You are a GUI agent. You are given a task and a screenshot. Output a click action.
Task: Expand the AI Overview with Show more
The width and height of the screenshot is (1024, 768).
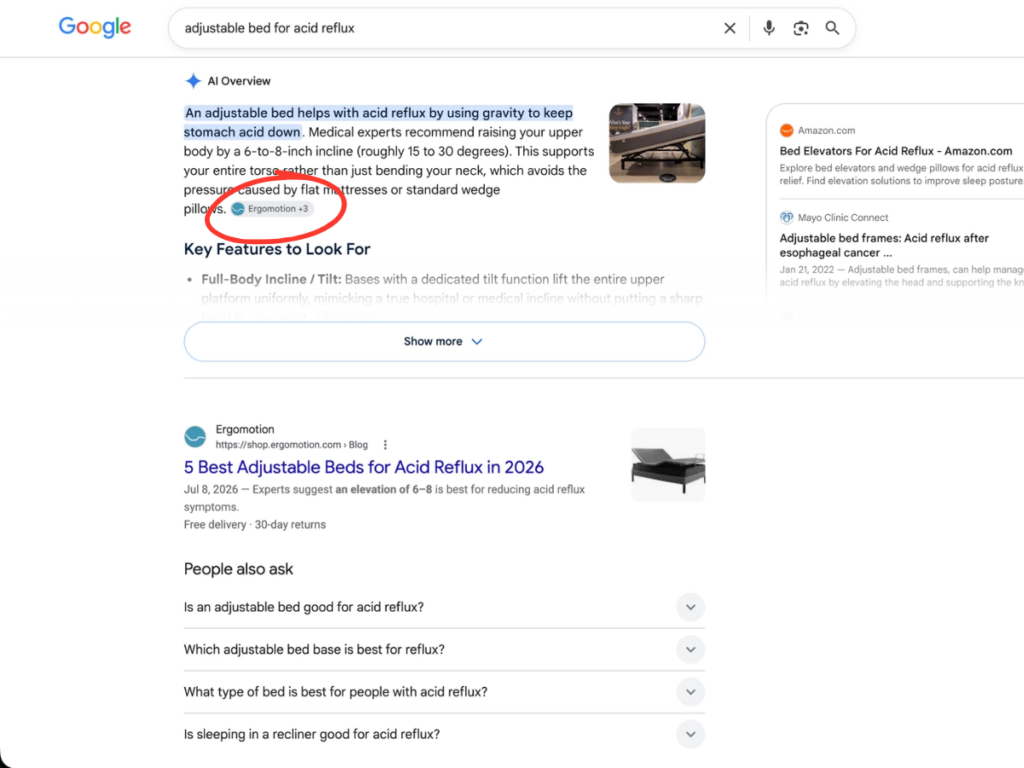click(x=444, y=342)
